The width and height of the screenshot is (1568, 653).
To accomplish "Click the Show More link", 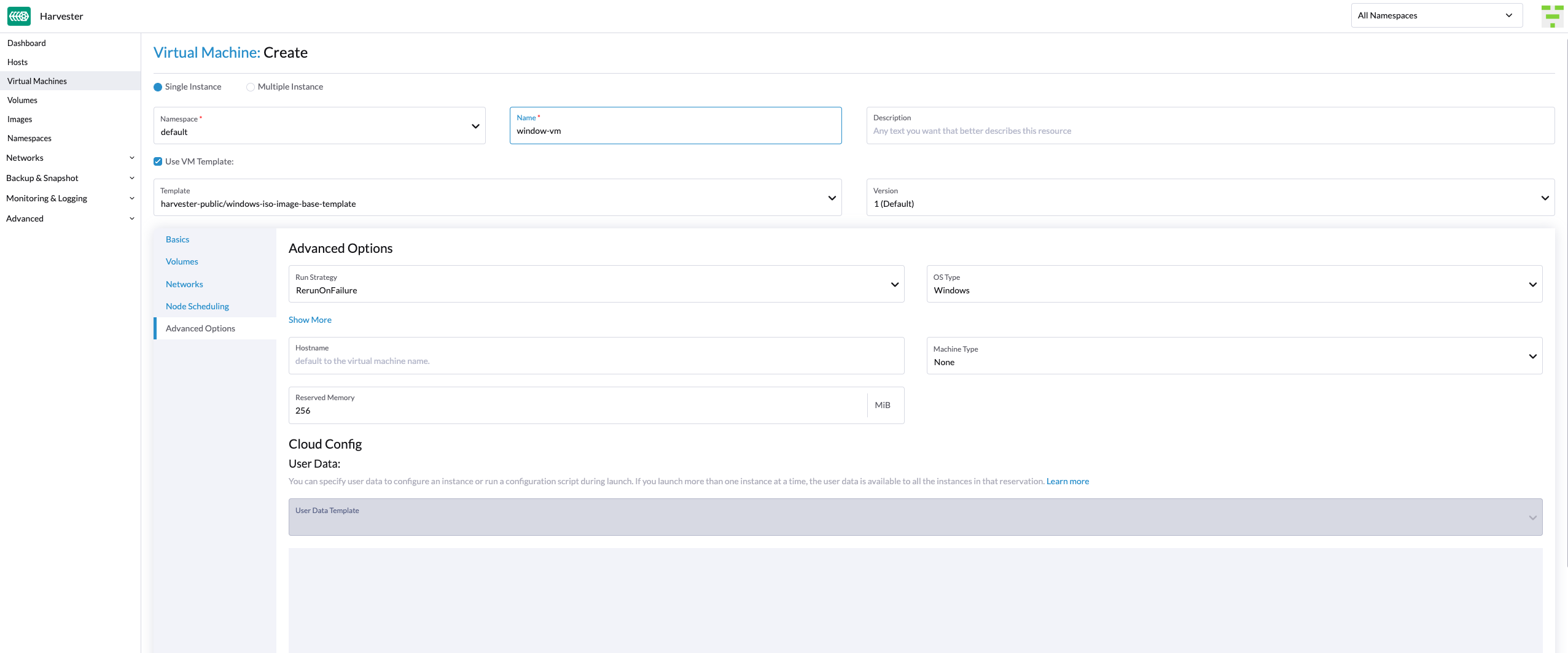I will 310,320.
